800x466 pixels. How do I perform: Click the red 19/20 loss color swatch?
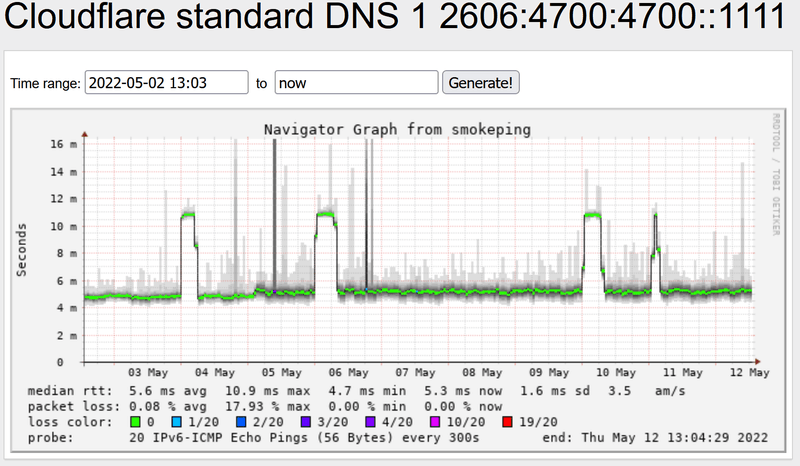point(507,422)
